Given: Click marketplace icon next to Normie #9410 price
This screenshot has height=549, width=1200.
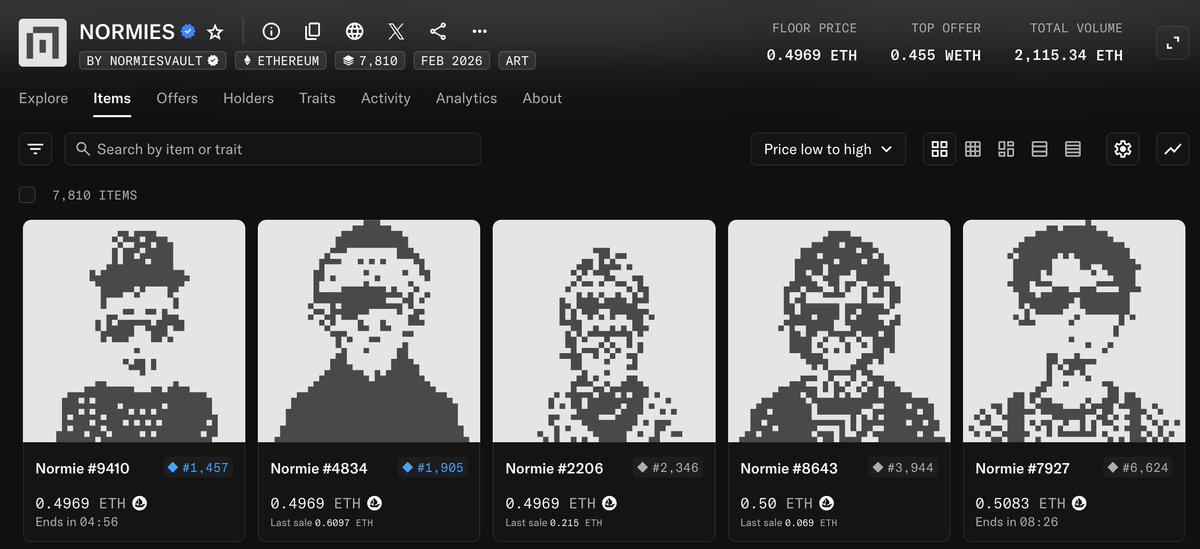Looking at the screenshot, I should coord(140,503).
